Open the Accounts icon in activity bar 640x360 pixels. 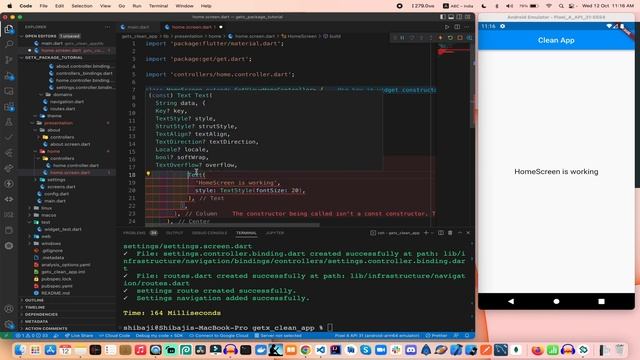9,309
